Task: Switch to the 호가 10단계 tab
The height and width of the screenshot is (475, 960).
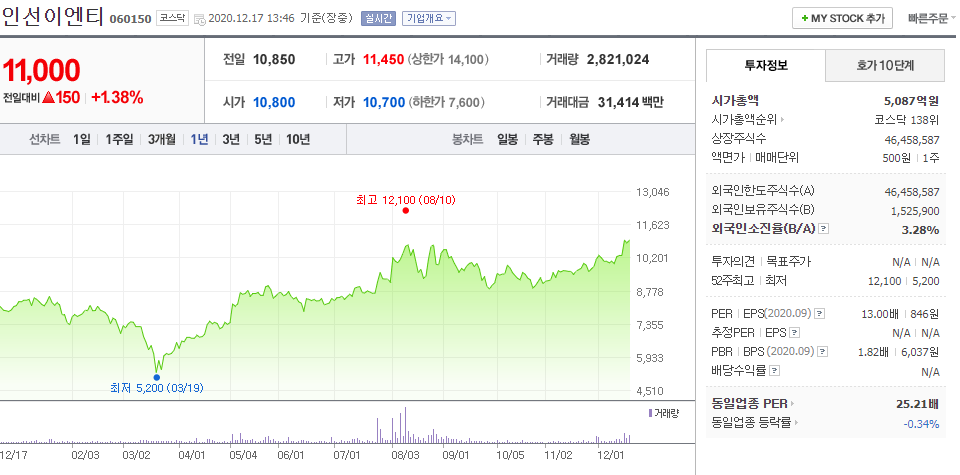Action: [885, 65]
